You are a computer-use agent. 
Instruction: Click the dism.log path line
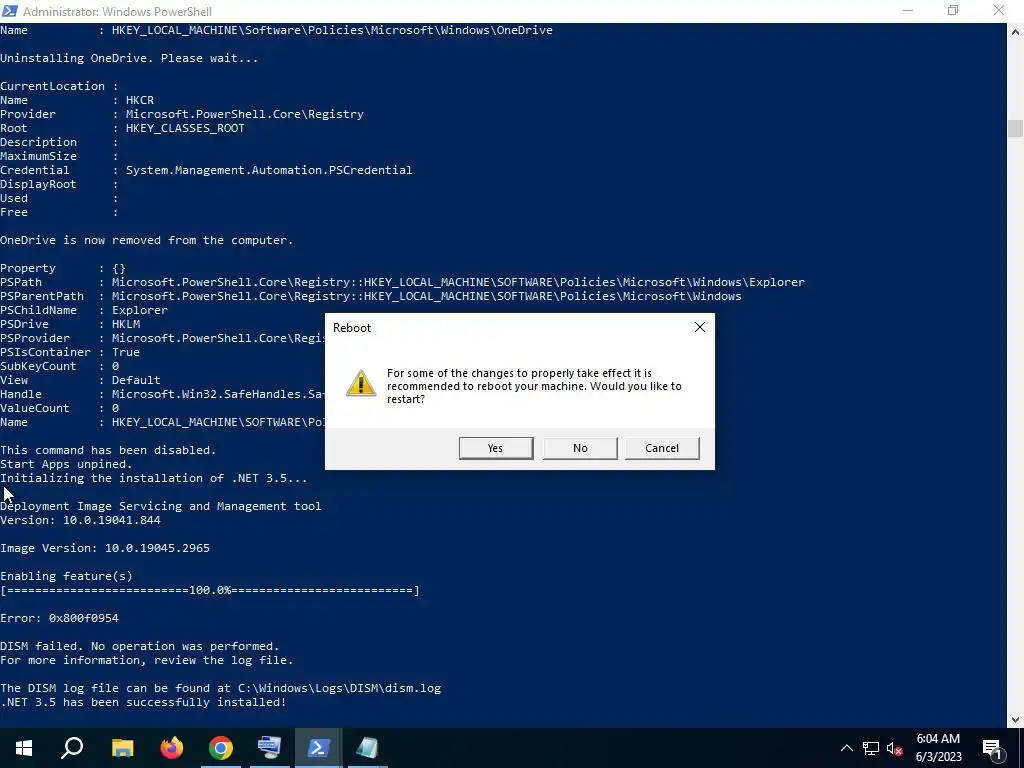point(221,688)
